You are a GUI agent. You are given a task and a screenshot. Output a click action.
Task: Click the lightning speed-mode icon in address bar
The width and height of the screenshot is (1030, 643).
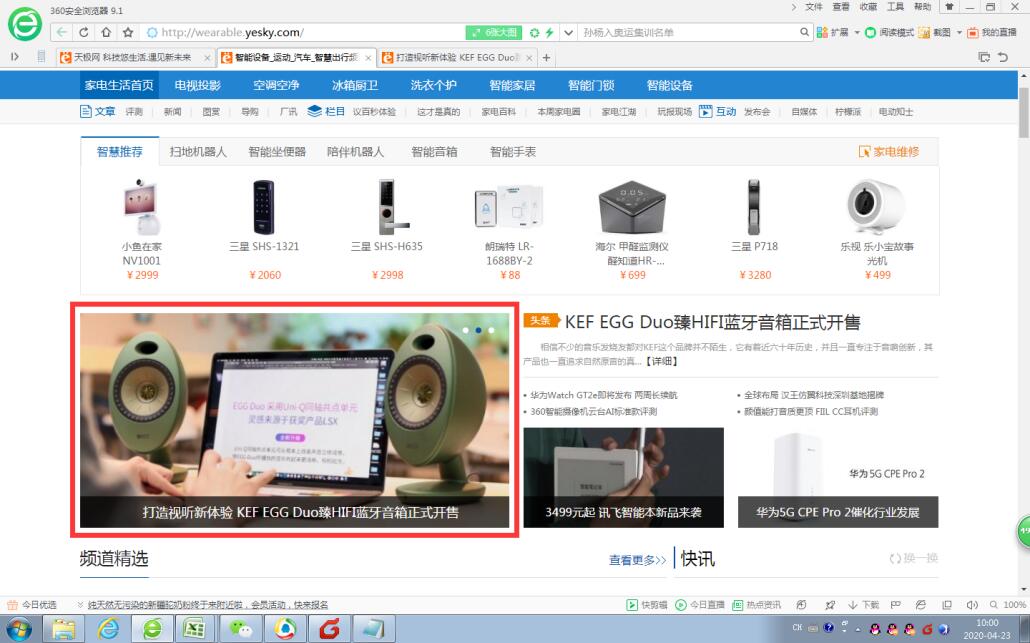click(549, 32)
